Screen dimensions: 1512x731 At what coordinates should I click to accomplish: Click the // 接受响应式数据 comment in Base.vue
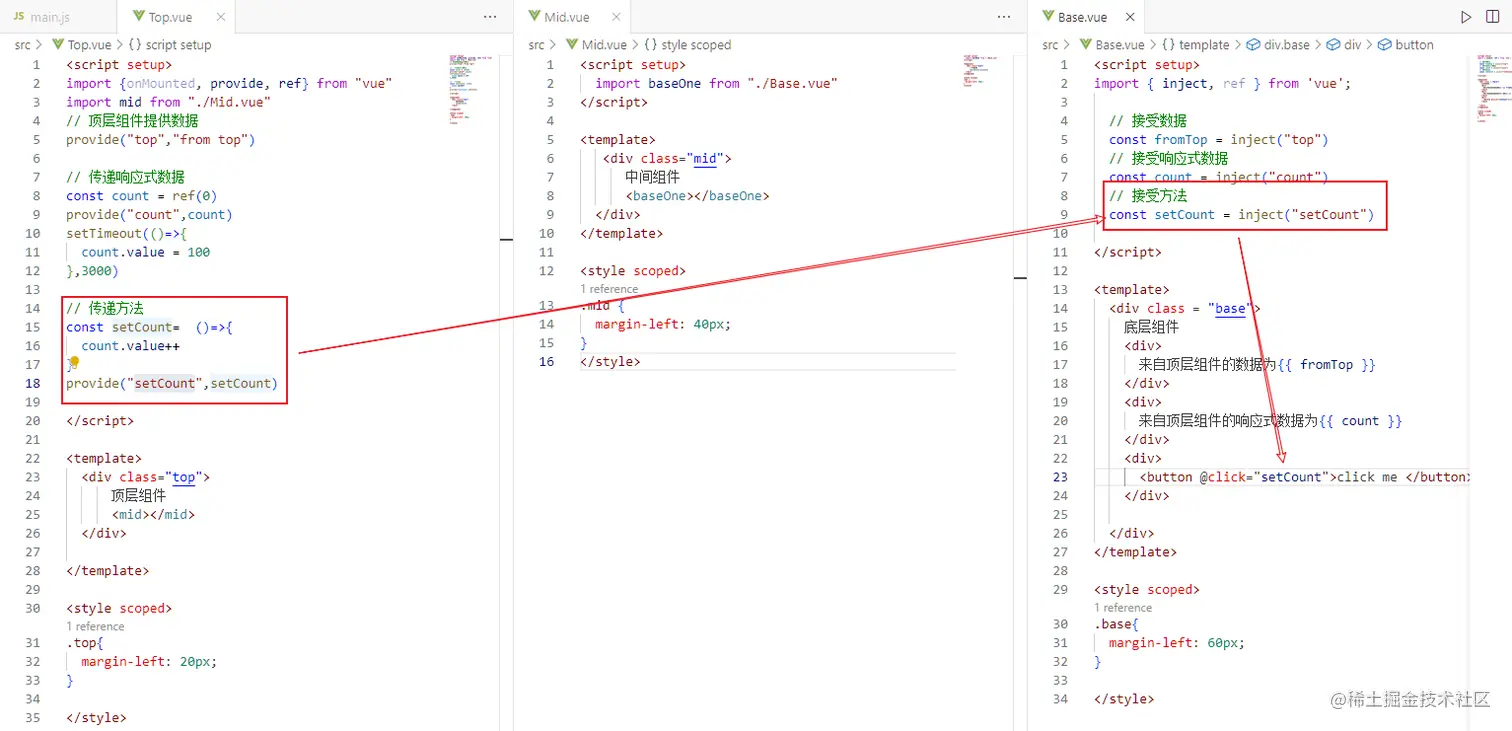pyautogui.click(x=1168, y=158)
